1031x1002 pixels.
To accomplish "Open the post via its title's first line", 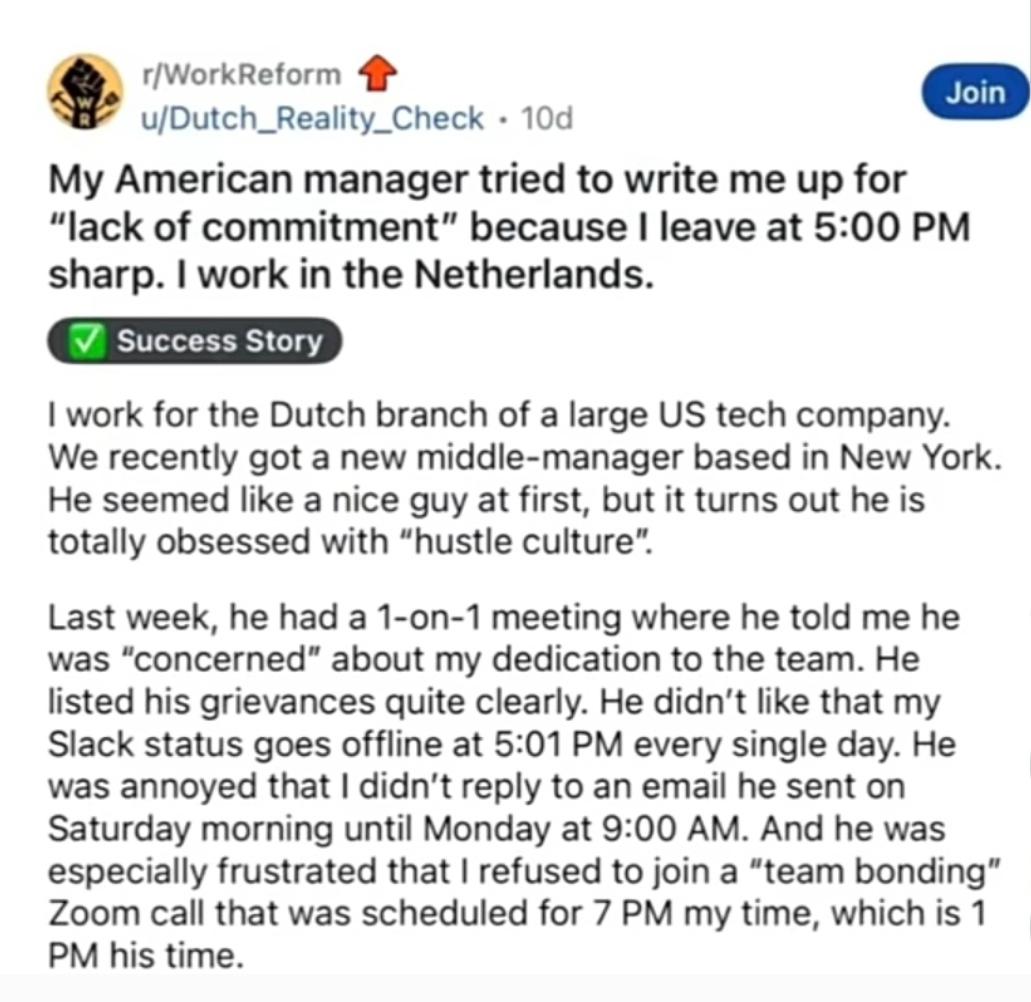I will click(477, 181).
